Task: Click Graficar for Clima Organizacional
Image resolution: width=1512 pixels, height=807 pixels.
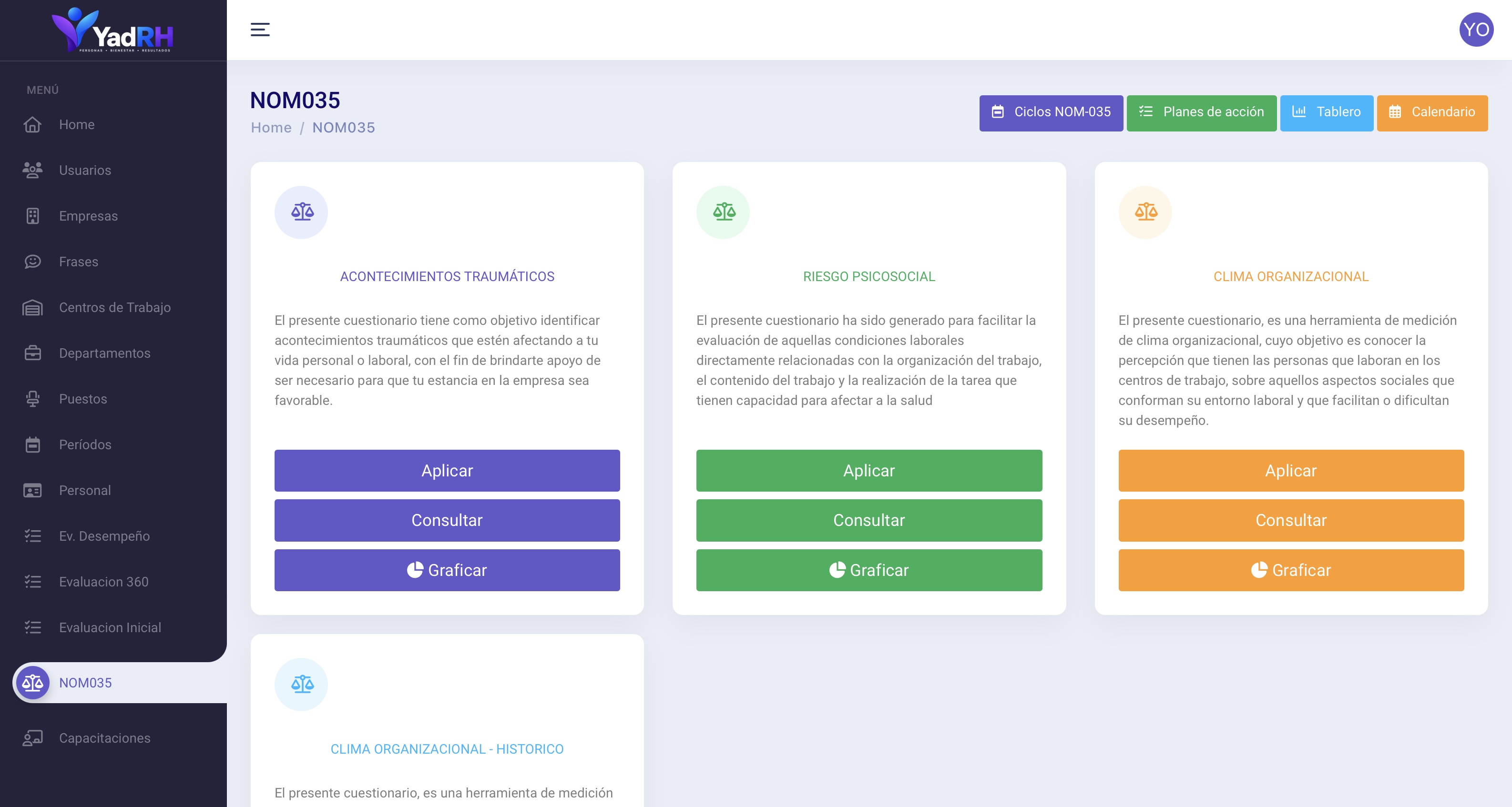Action: pyautogui.click(x=1291, y=570)
